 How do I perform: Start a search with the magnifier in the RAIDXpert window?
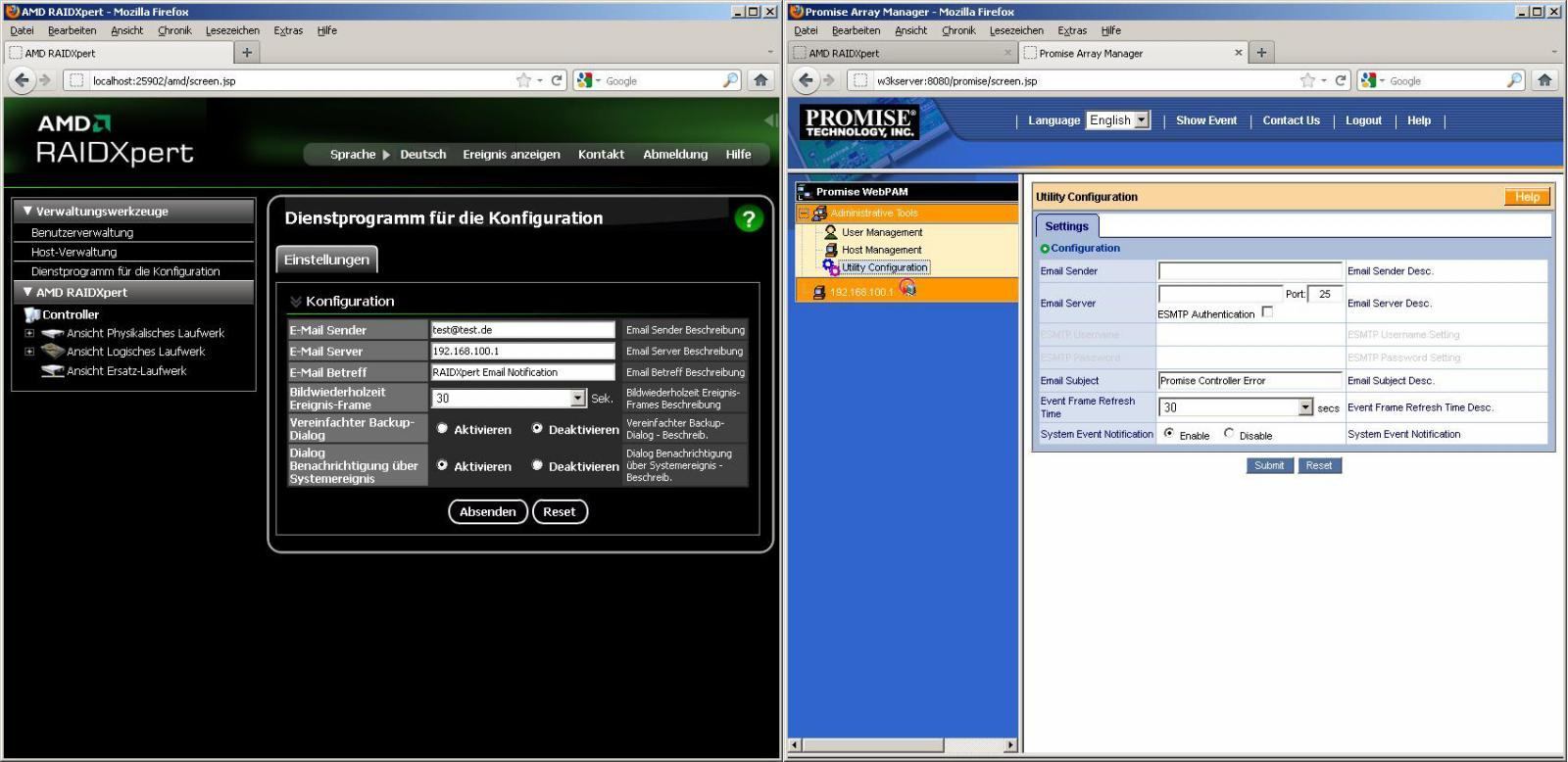pyautogui.click(x=731, y=80)
